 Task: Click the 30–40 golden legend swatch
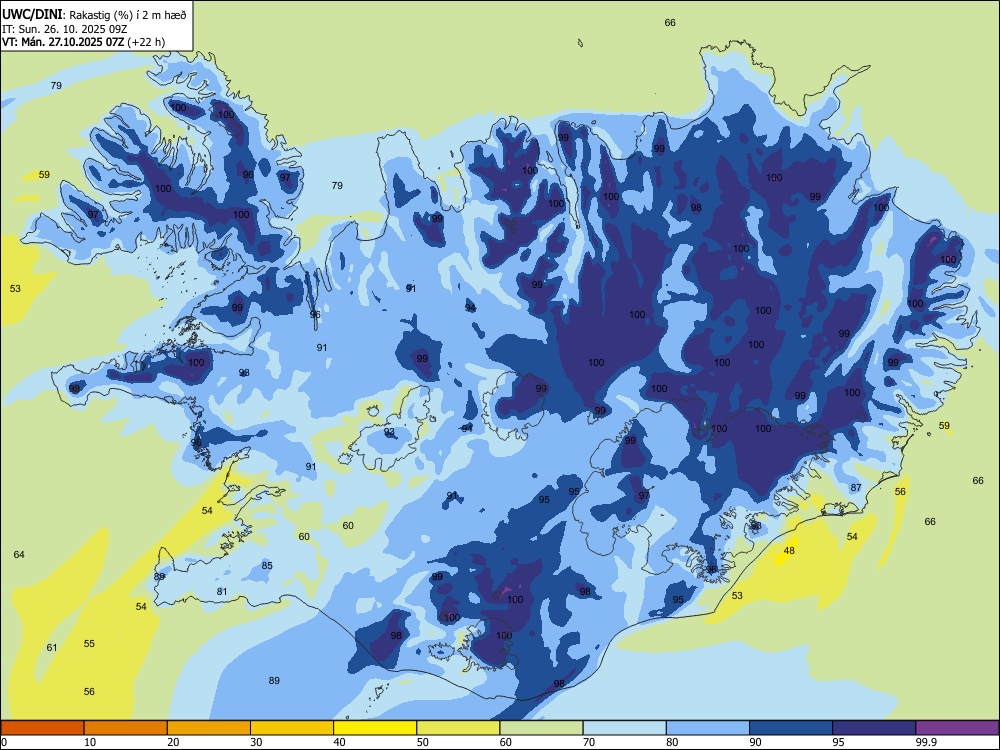click(x=292, y=728)
